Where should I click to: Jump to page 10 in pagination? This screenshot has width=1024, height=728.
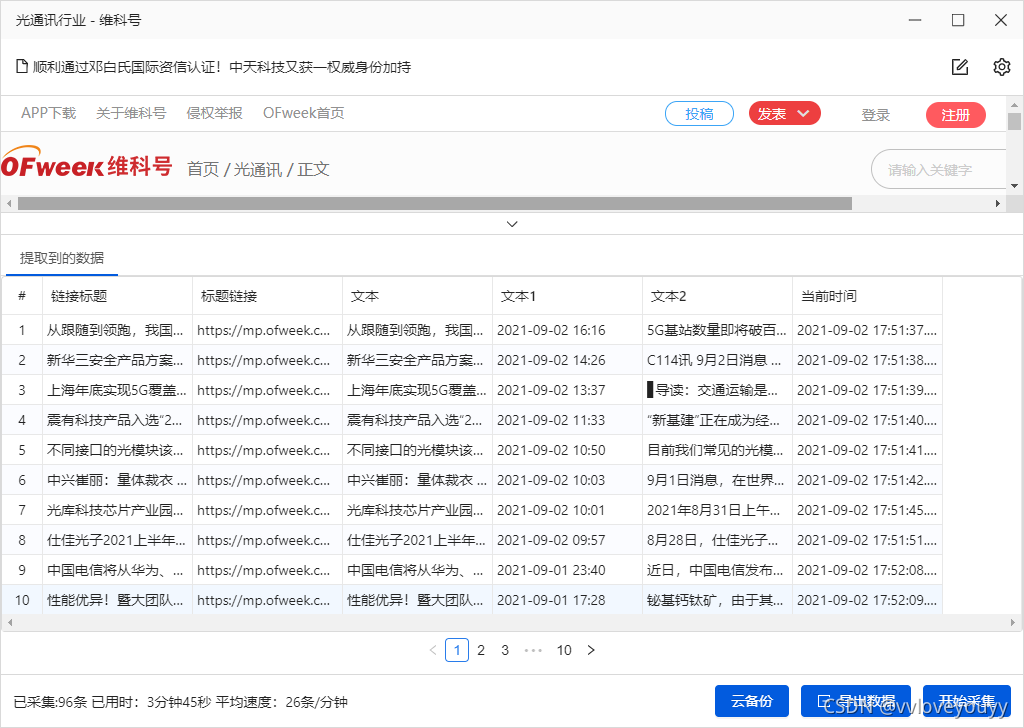[x=564, y=650]
